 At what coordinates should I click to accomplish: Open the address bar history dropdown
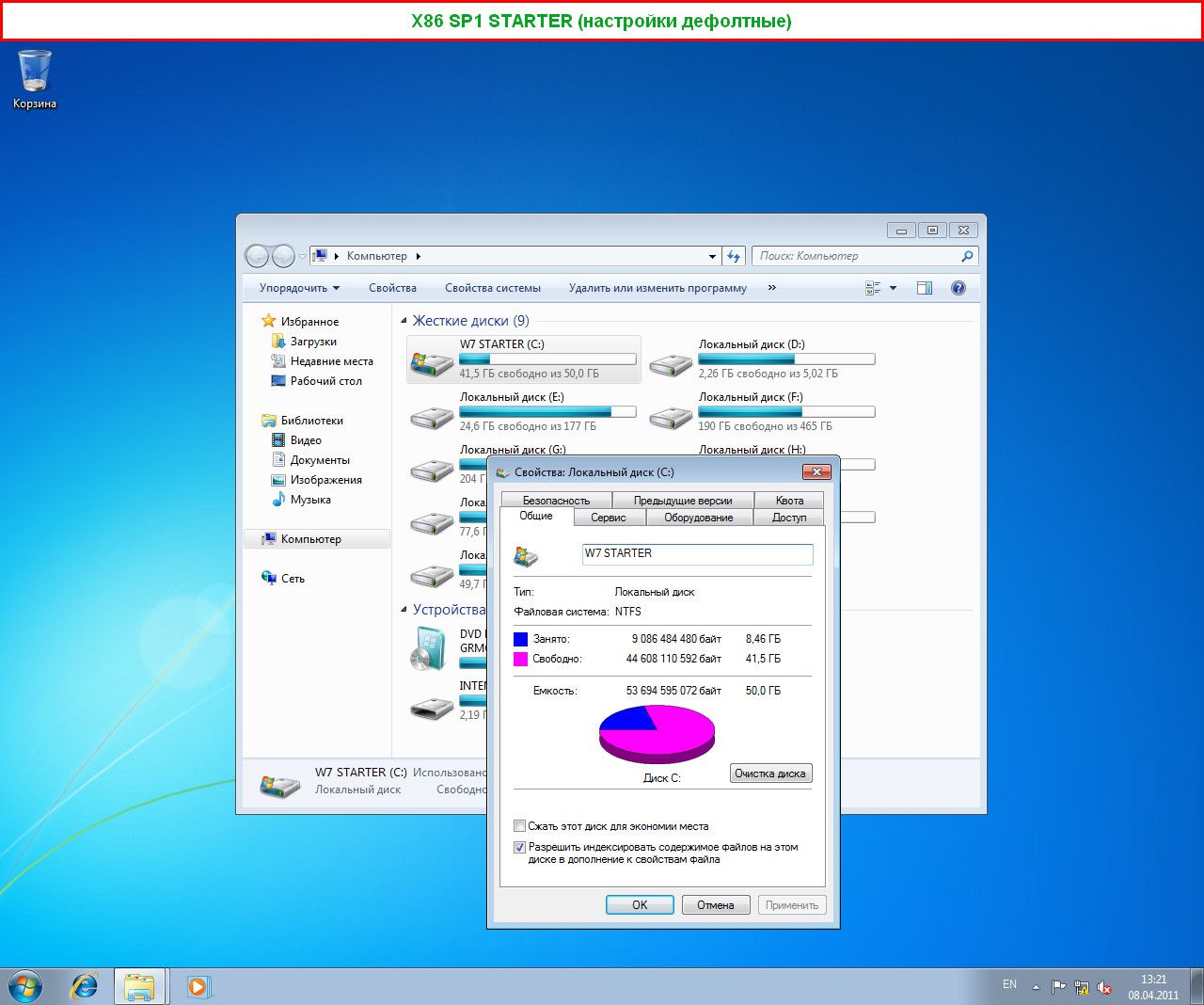pos(712,256)
